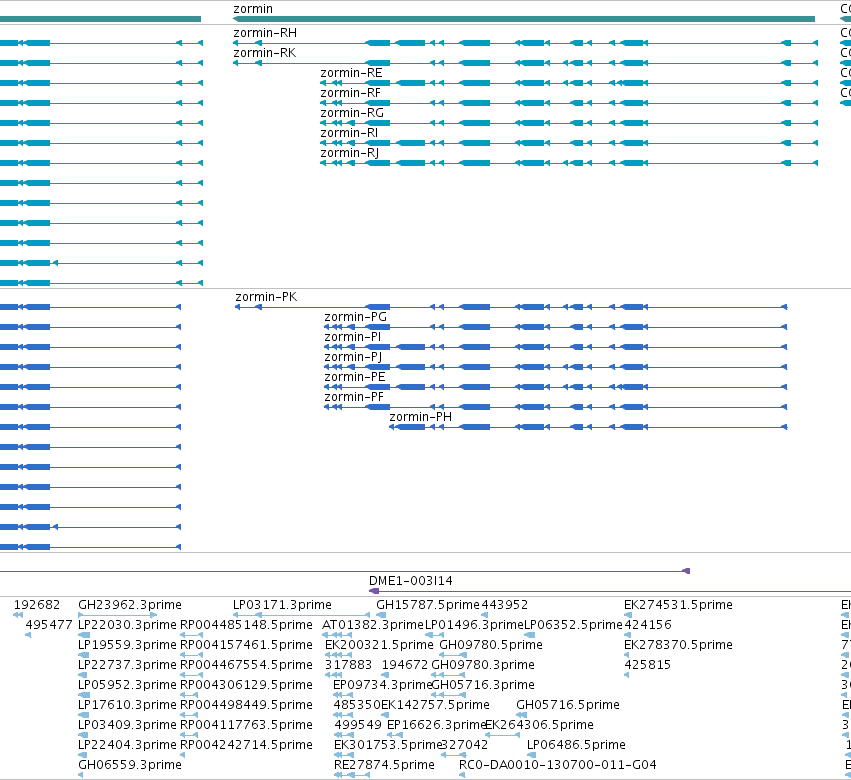Select EK142757.5prime EST
The width and height of the screenshot is (851, 780).
[435, 705]
